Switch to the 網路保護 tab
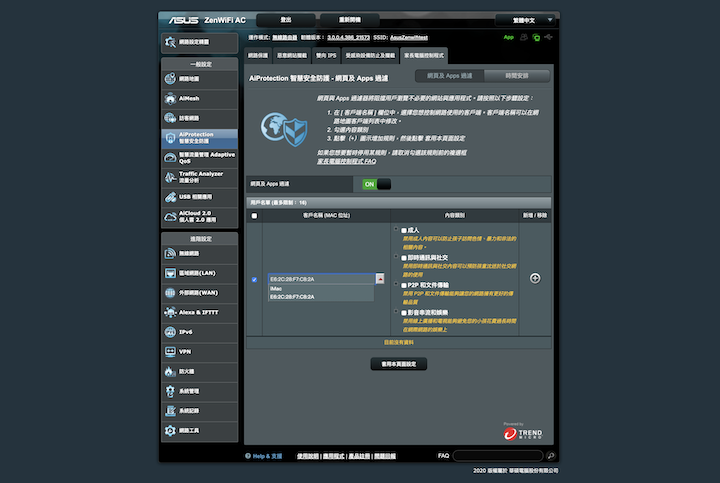The width and height of the screenshot is (720, 483). (x=258, y=56)
